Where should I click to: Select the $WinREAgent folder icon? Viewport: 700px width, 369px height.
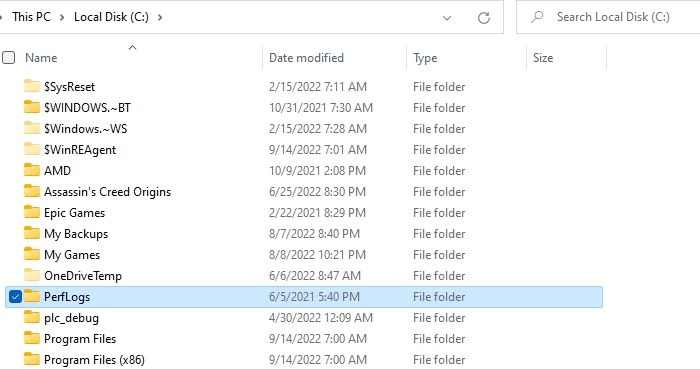click(32, 149)
